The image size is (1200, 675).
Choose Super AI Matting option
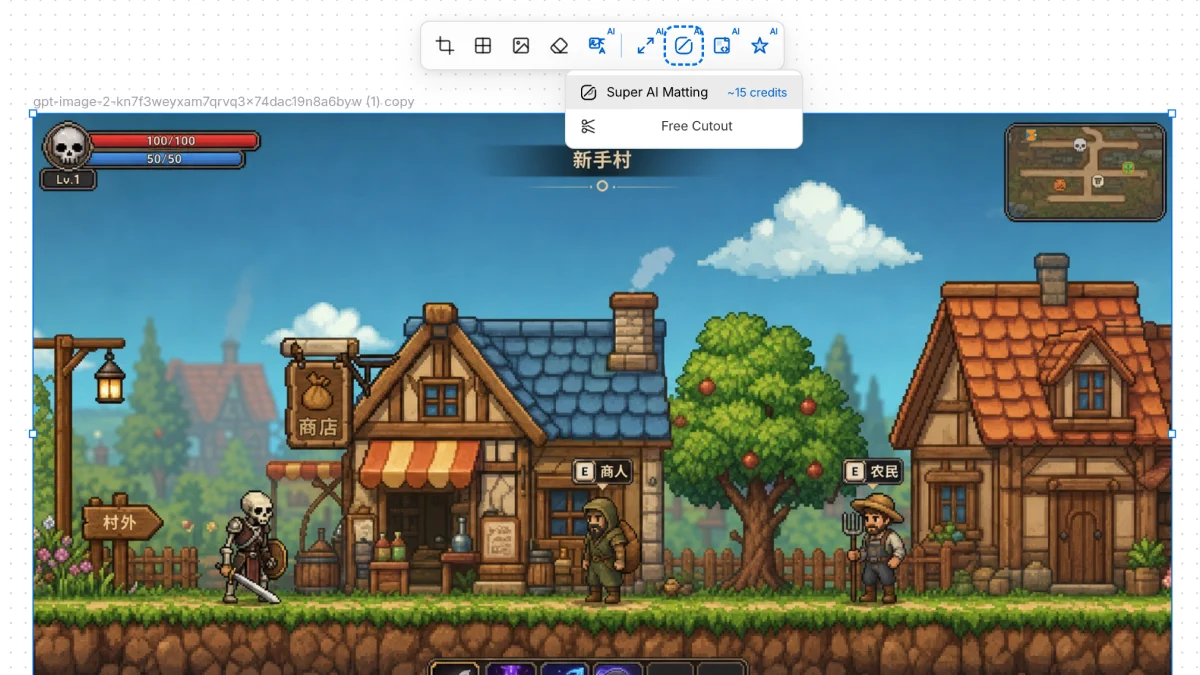pyautogui.click(x=684, y=92)
